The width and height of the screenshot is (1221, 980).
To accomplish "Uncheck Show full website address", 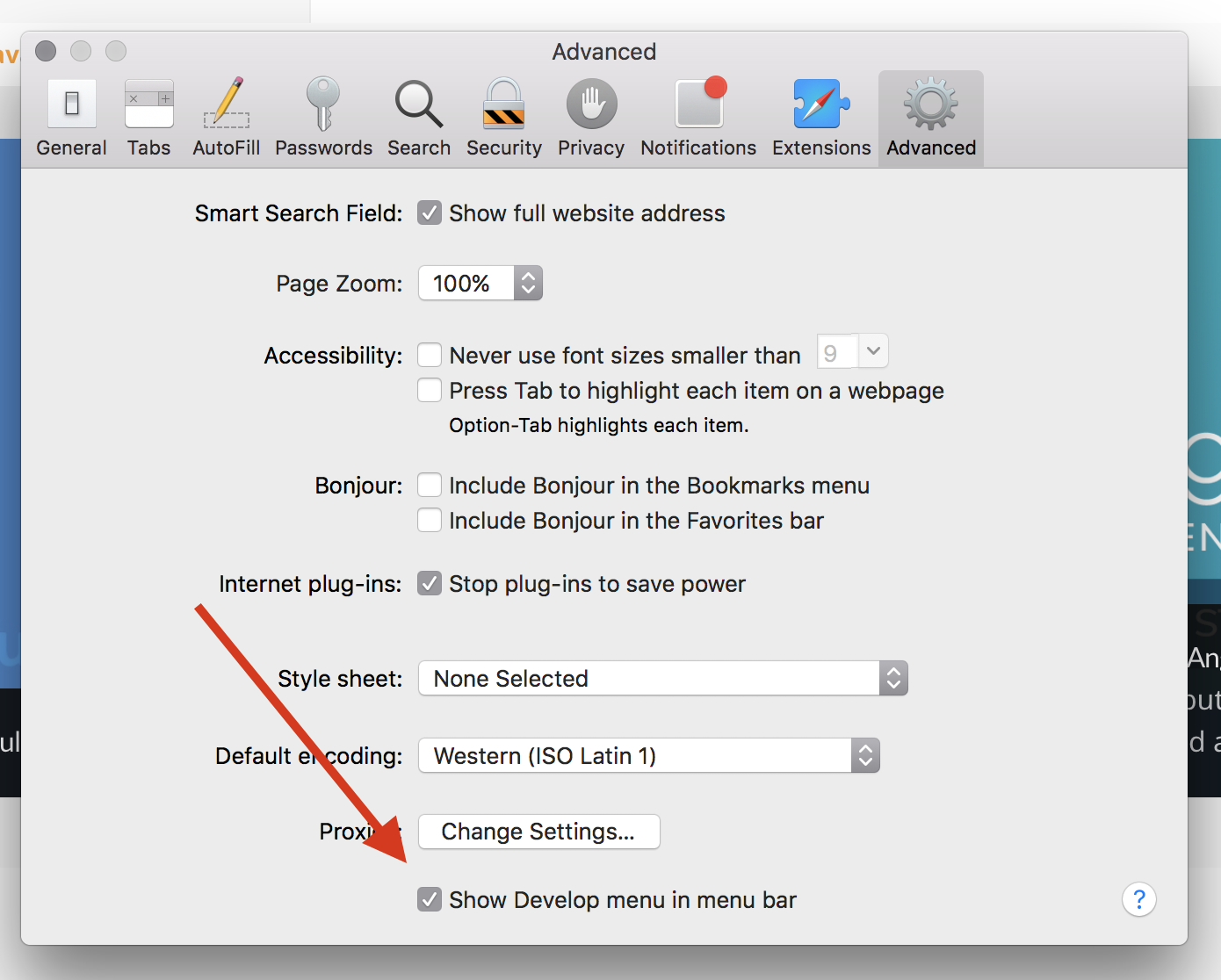I will point(430,213).
